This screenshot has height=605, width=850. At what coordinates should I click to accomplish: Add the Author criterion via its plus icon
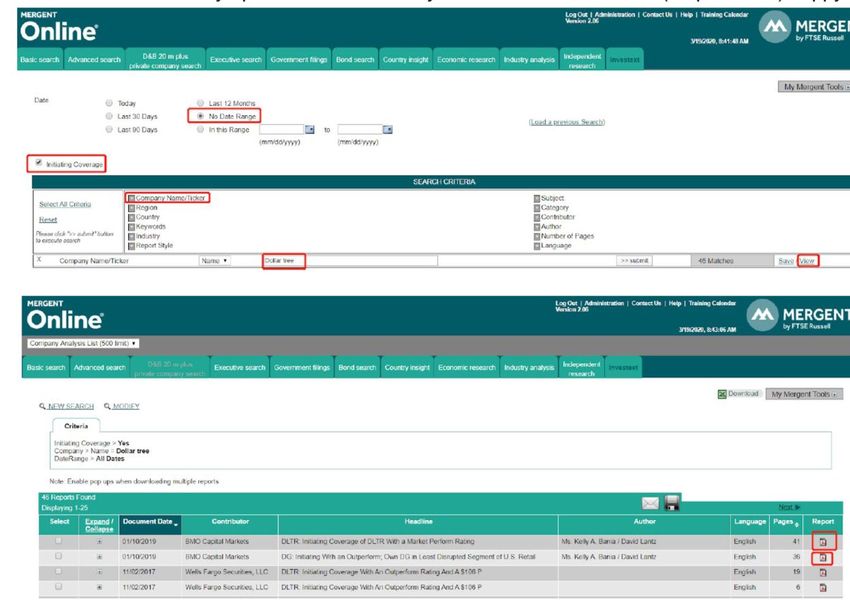537,227
